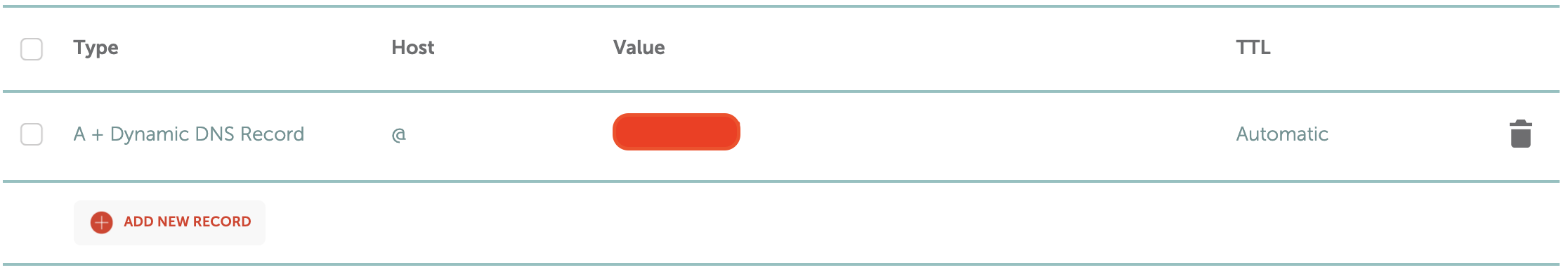Viewport: 1568px width, 270px height.
Task: Click the TTL column header
Action: coord(1253,47)
